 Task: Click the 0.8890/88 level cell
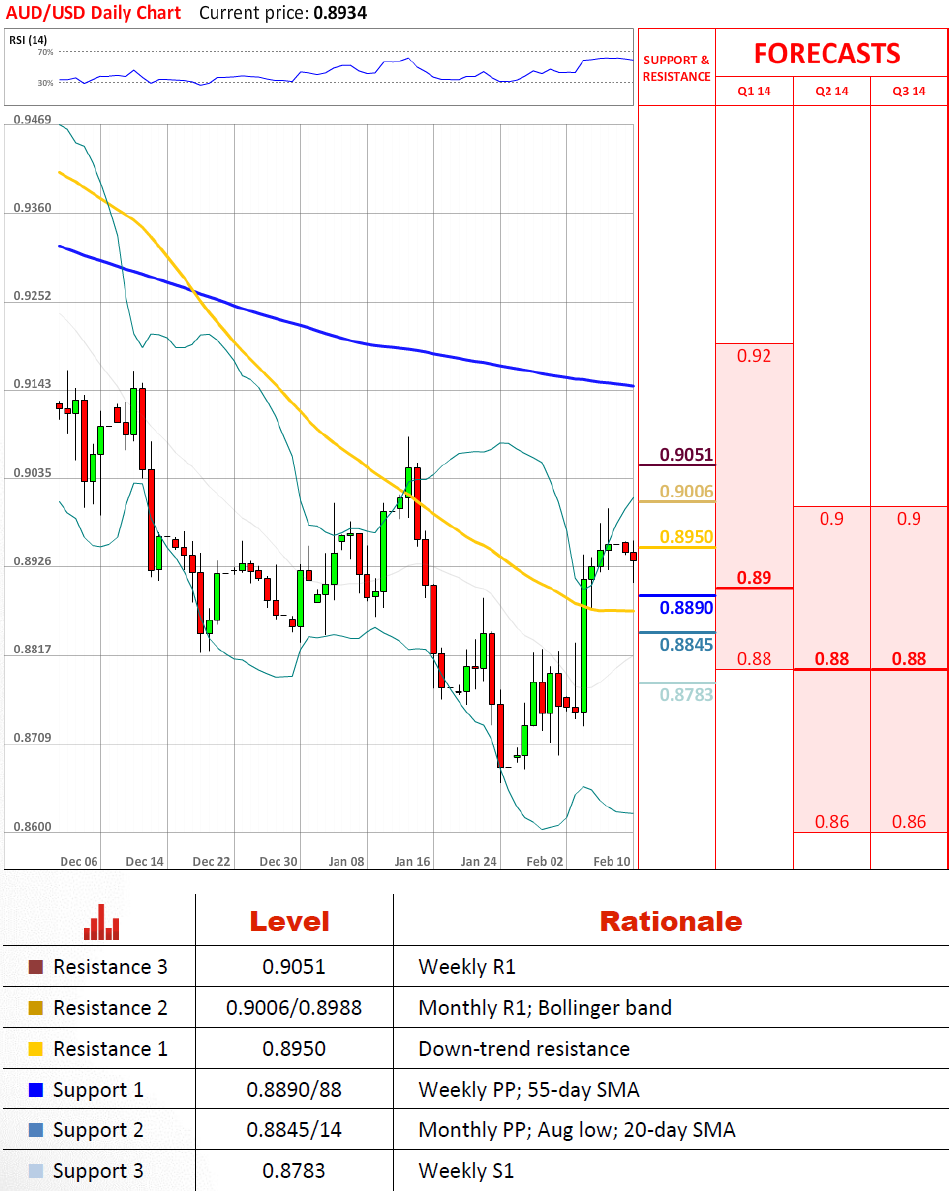tap(294, 1090)
